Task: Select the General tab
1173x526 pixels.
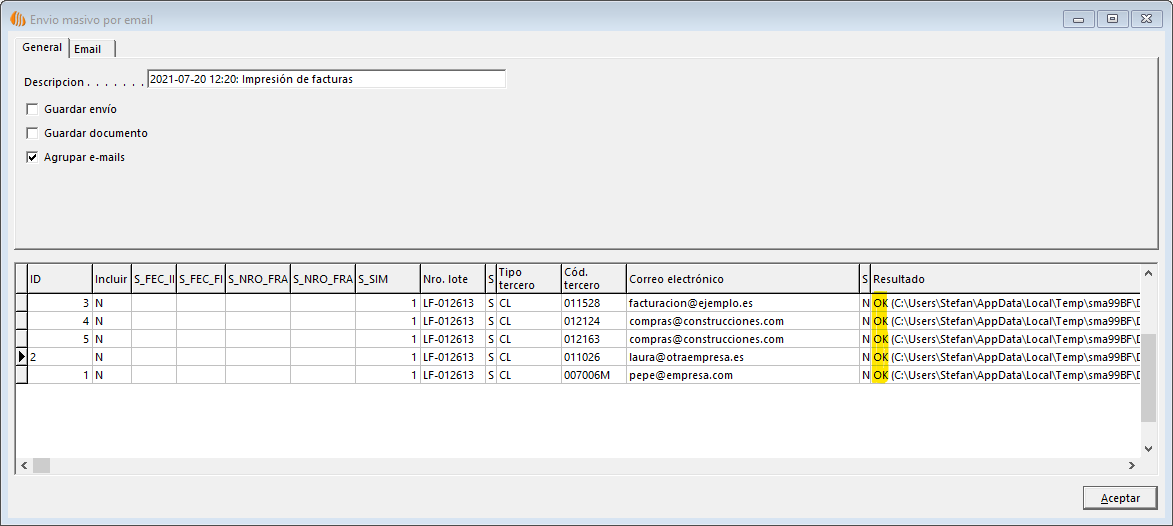Action: tap(42, 47)
